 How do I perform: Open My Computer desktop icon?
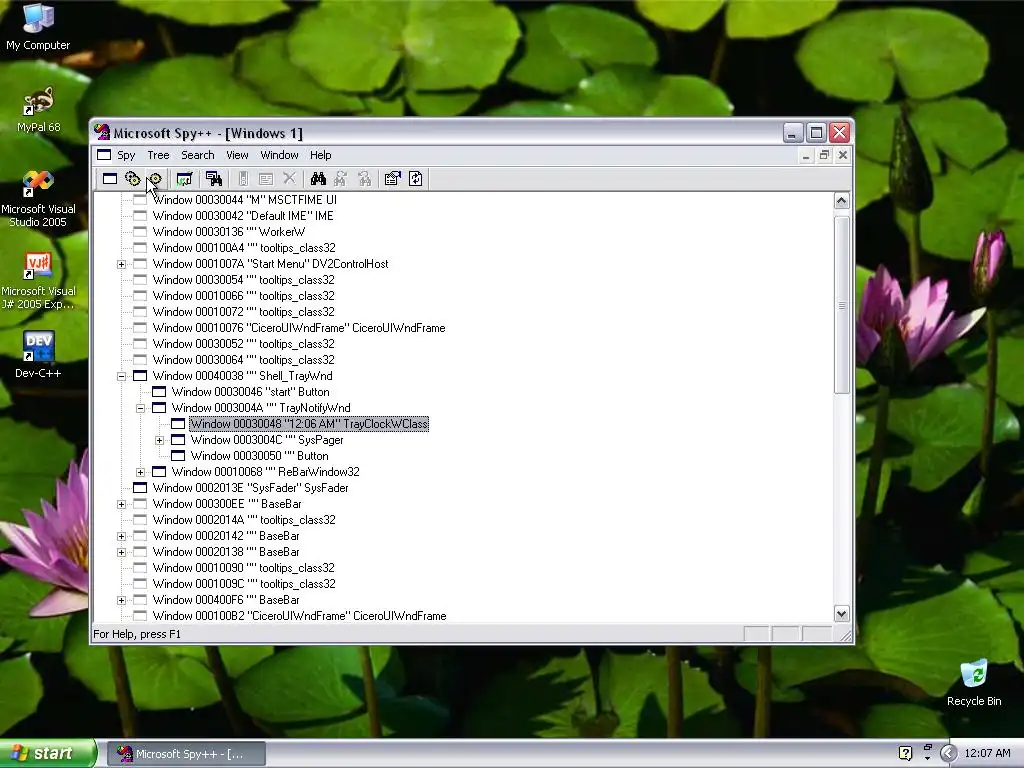click(x=38, y=27)
